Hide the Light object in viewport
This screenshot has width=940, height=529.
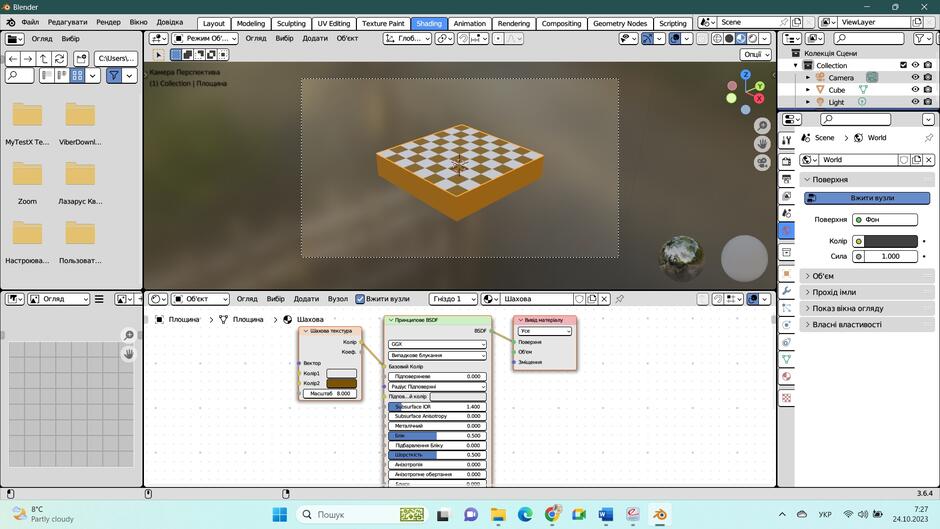tap(915, 102)
